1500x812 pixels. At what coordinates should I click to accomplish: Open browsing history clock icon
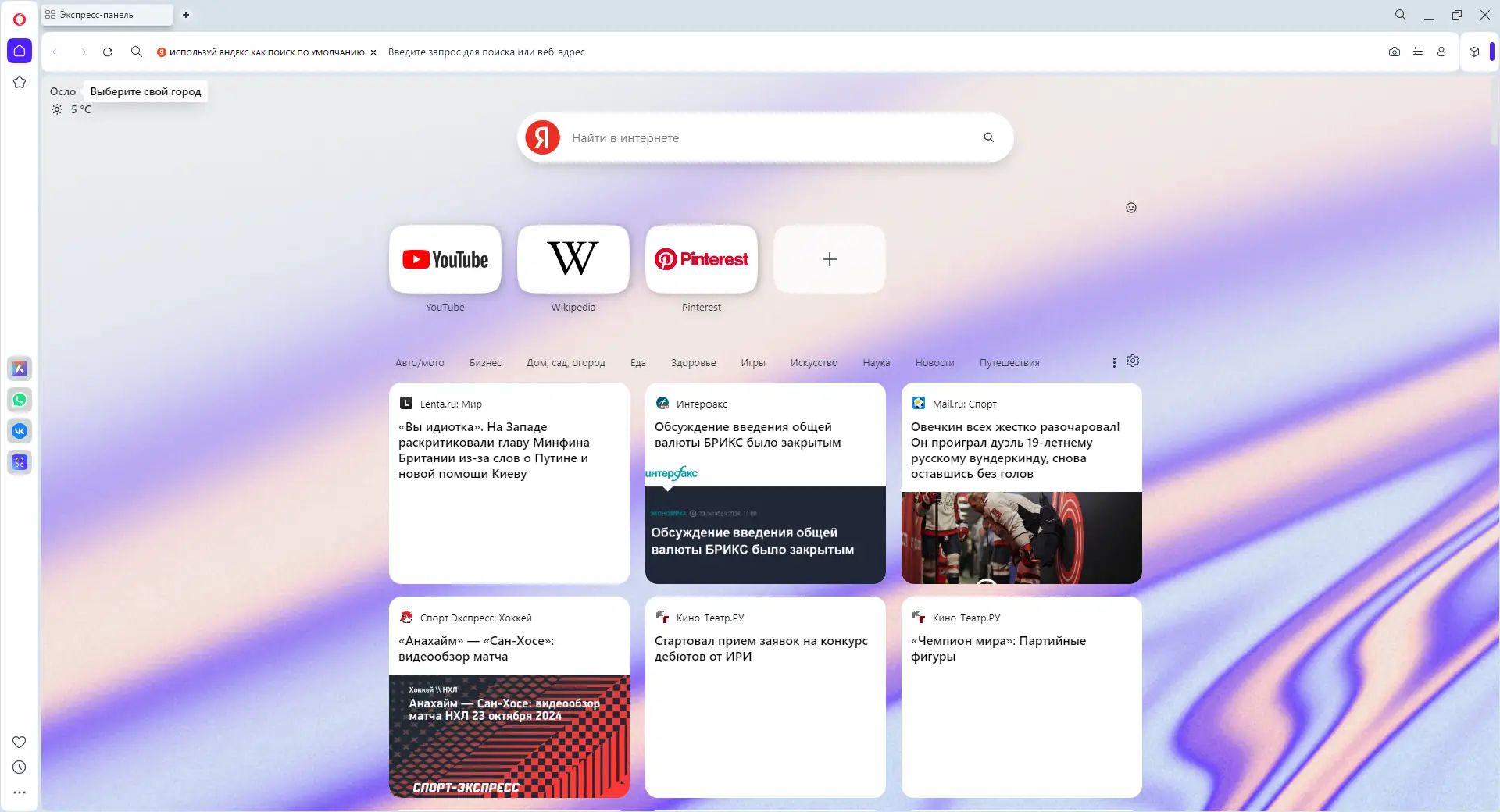point(20,767)
